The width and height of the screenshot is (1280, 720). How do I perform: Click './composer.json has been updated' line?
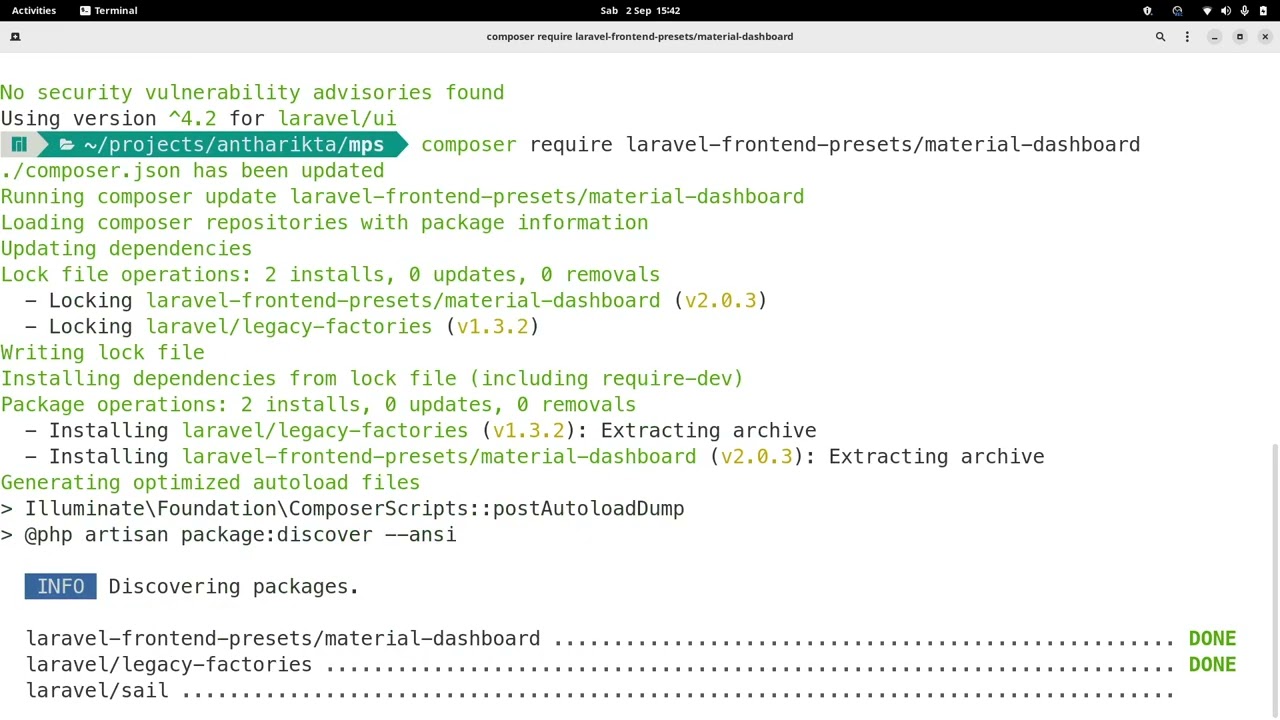click(x=192, y=170)
